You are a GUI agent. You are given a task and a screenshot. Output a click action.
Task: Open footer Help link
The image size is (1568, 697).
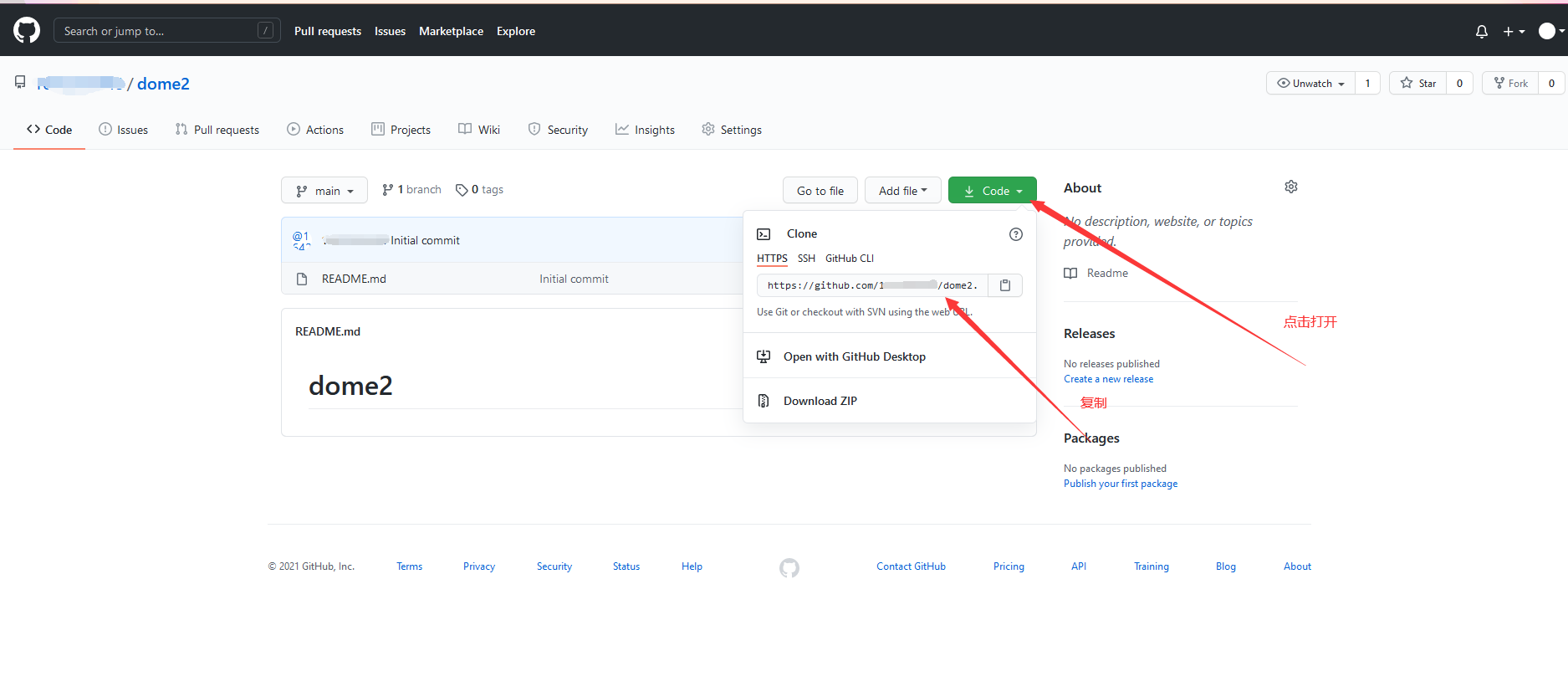click(x=692, y=566)
